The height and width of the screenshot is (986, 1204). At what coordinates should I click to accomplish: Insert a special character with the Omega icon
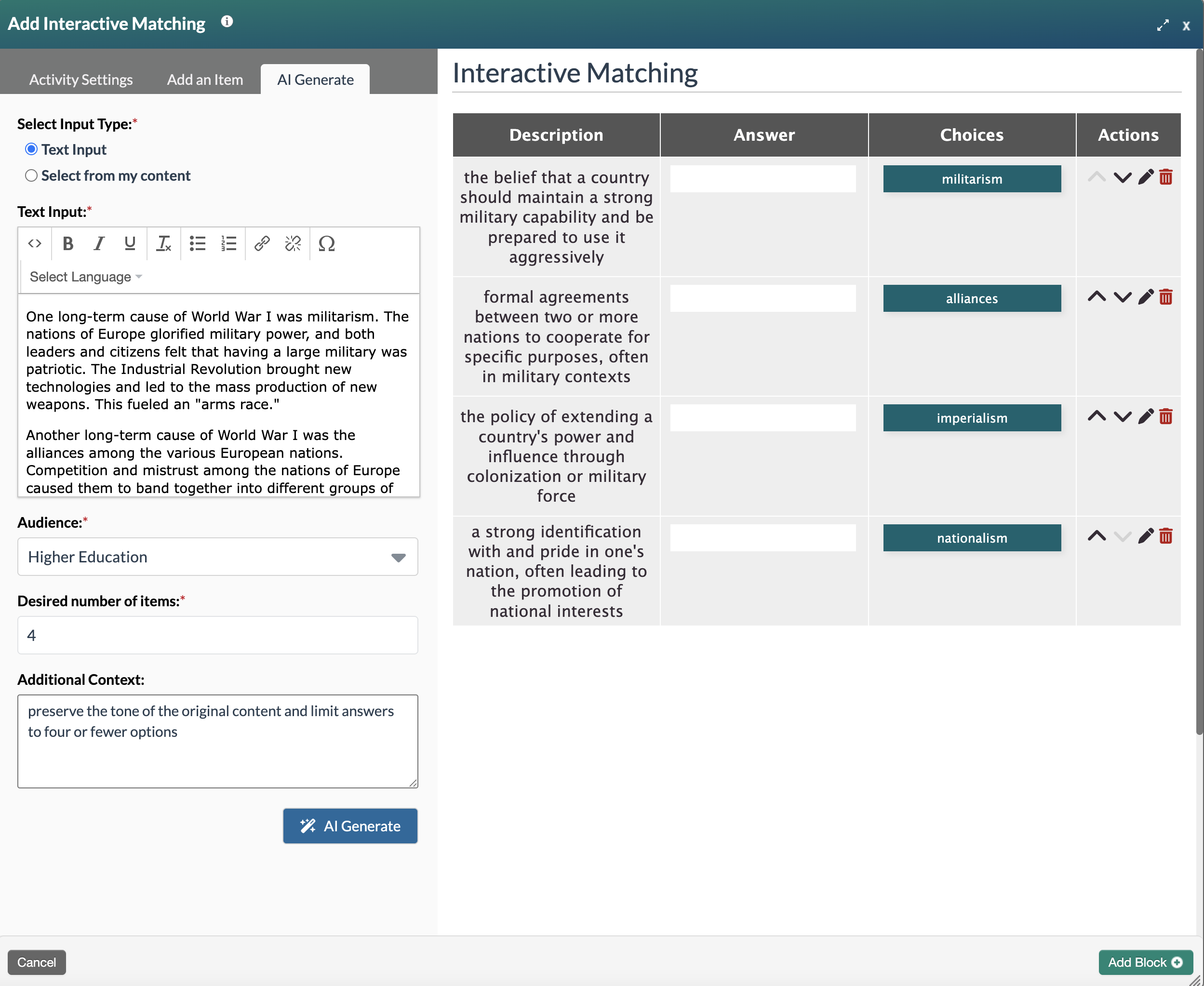click(x=327, y=244)
